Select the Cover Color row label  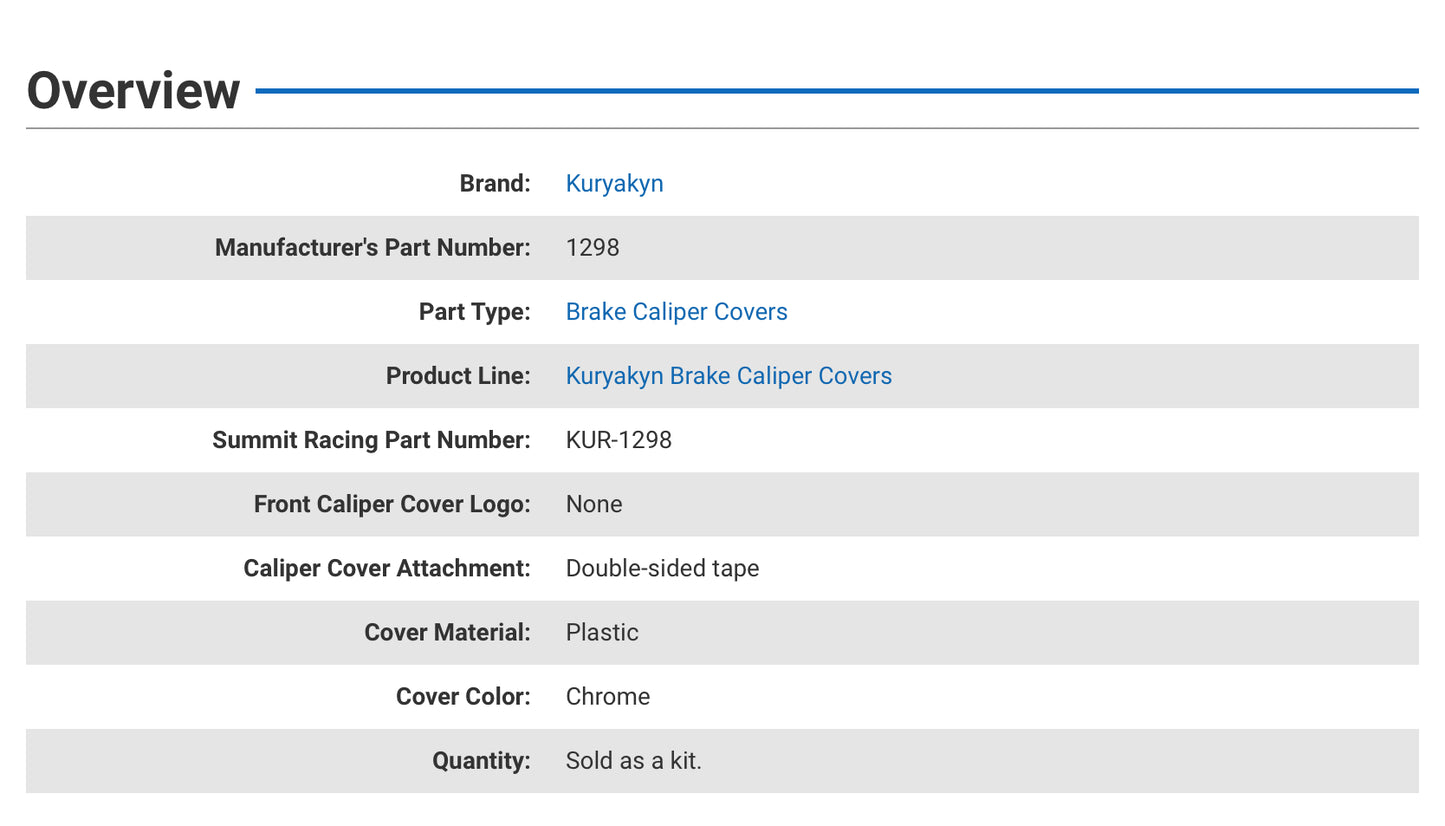463,696
